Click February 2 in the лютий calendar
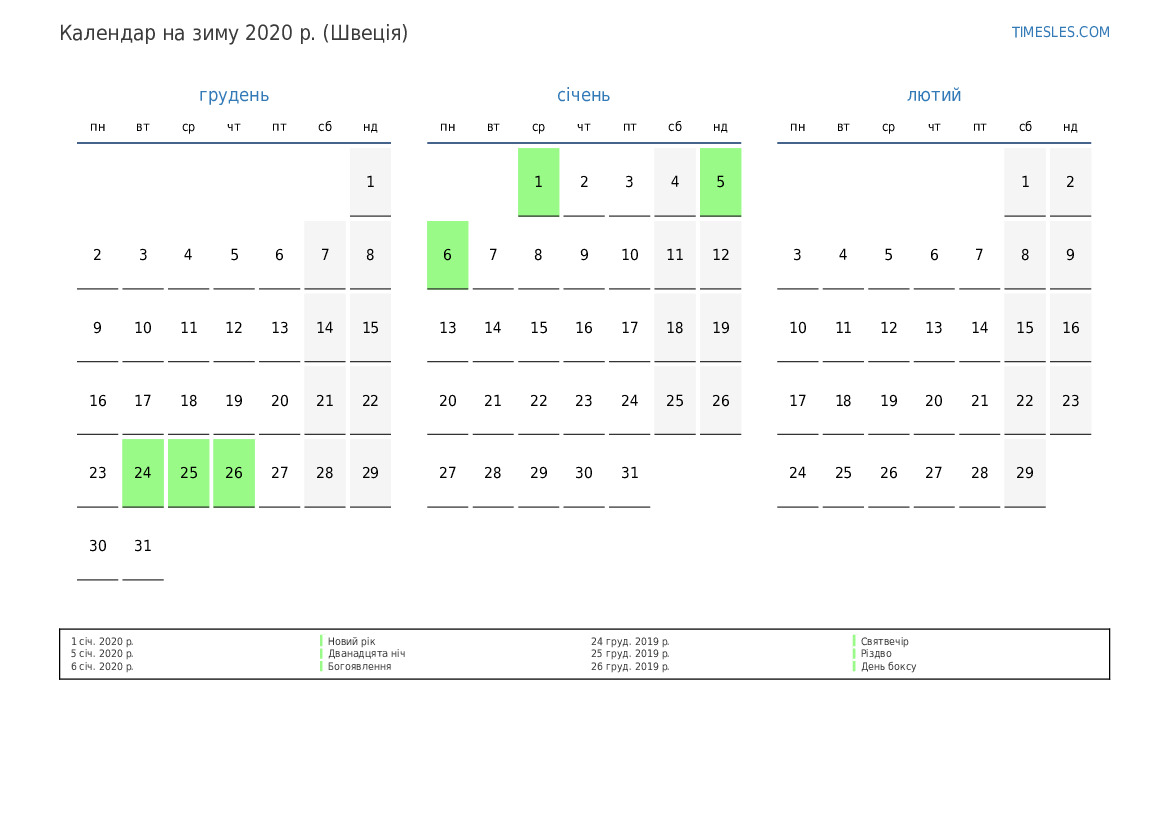 pos(1071,182)
